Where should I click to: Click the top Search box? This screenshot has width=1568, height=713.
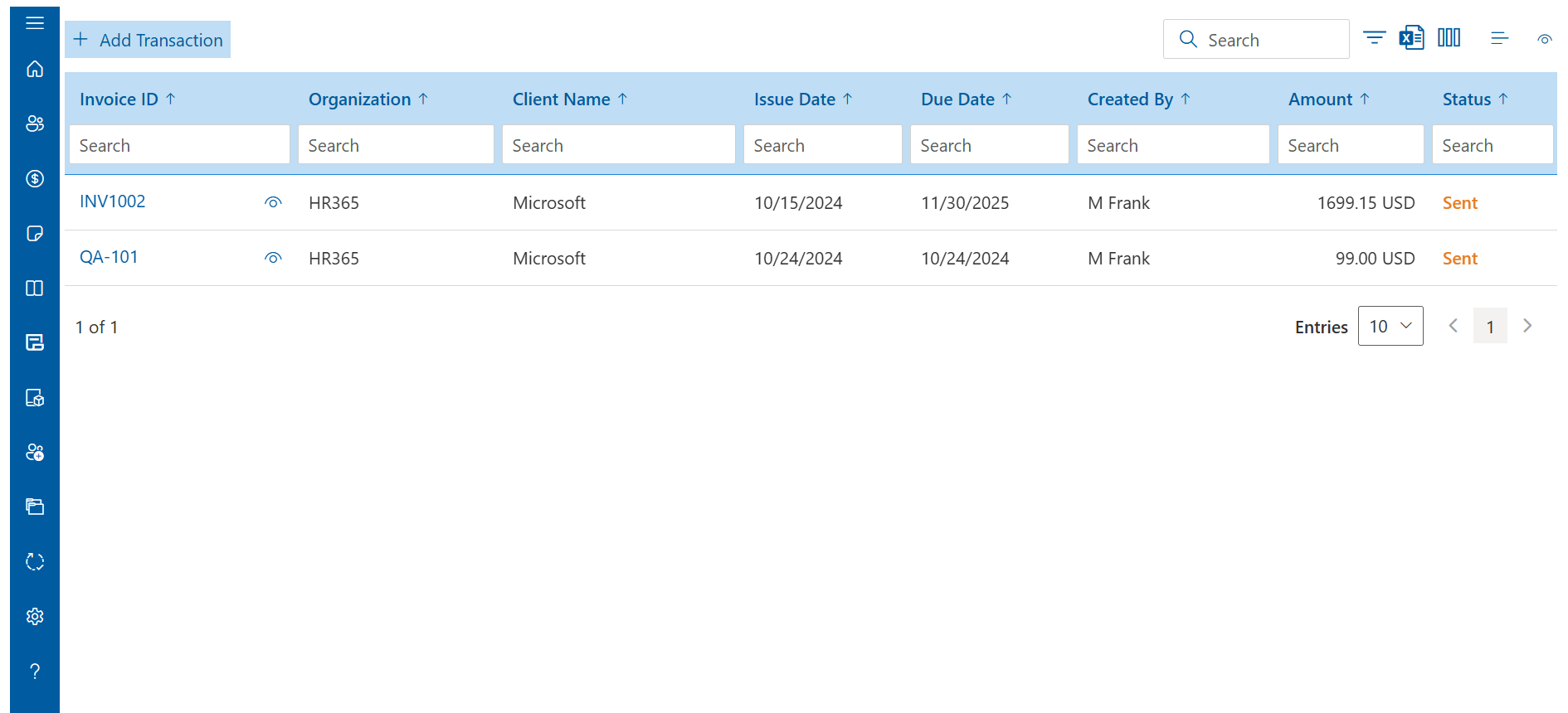click(x=1256, y=39)
